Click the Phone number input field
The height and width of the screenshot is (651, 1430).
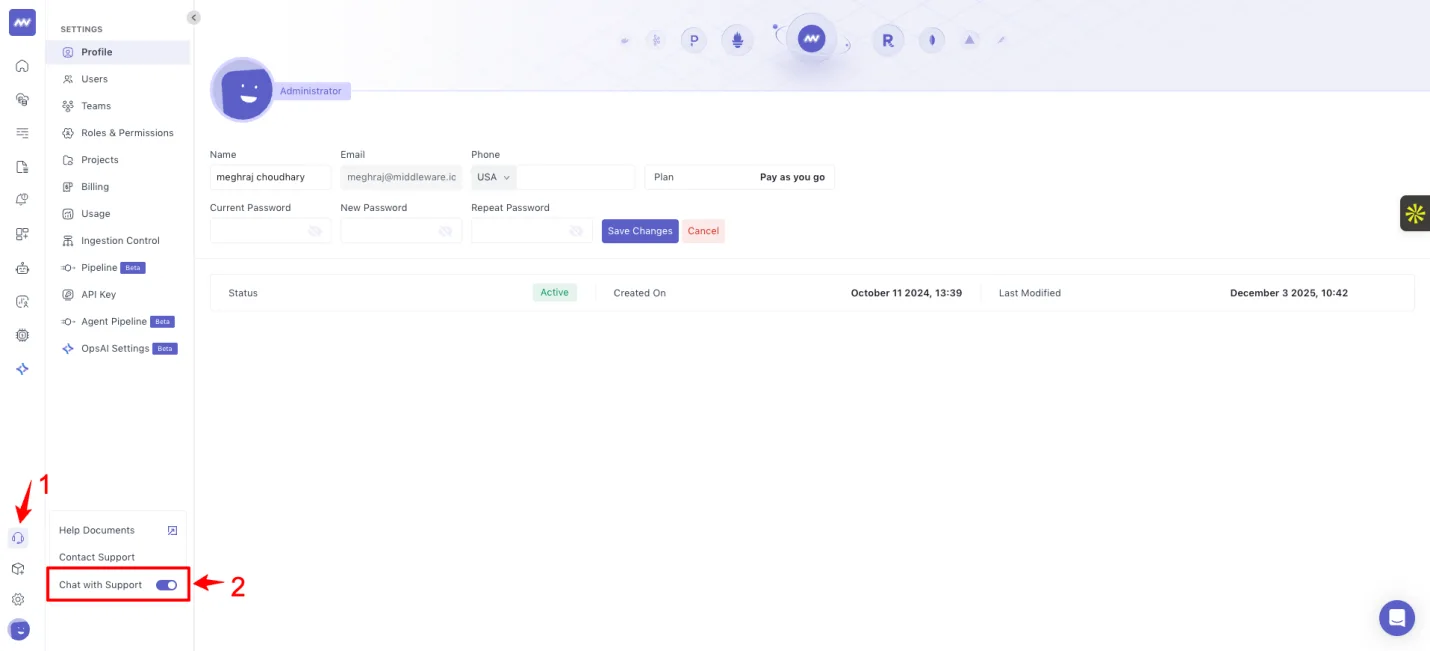576,177
